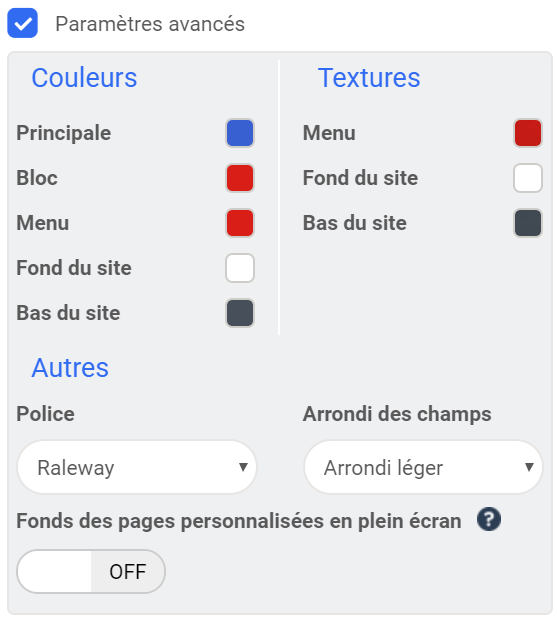The image size is (557, 622).
Task: Click the Arrondi des champs label
Action: [x=397, y=414]
